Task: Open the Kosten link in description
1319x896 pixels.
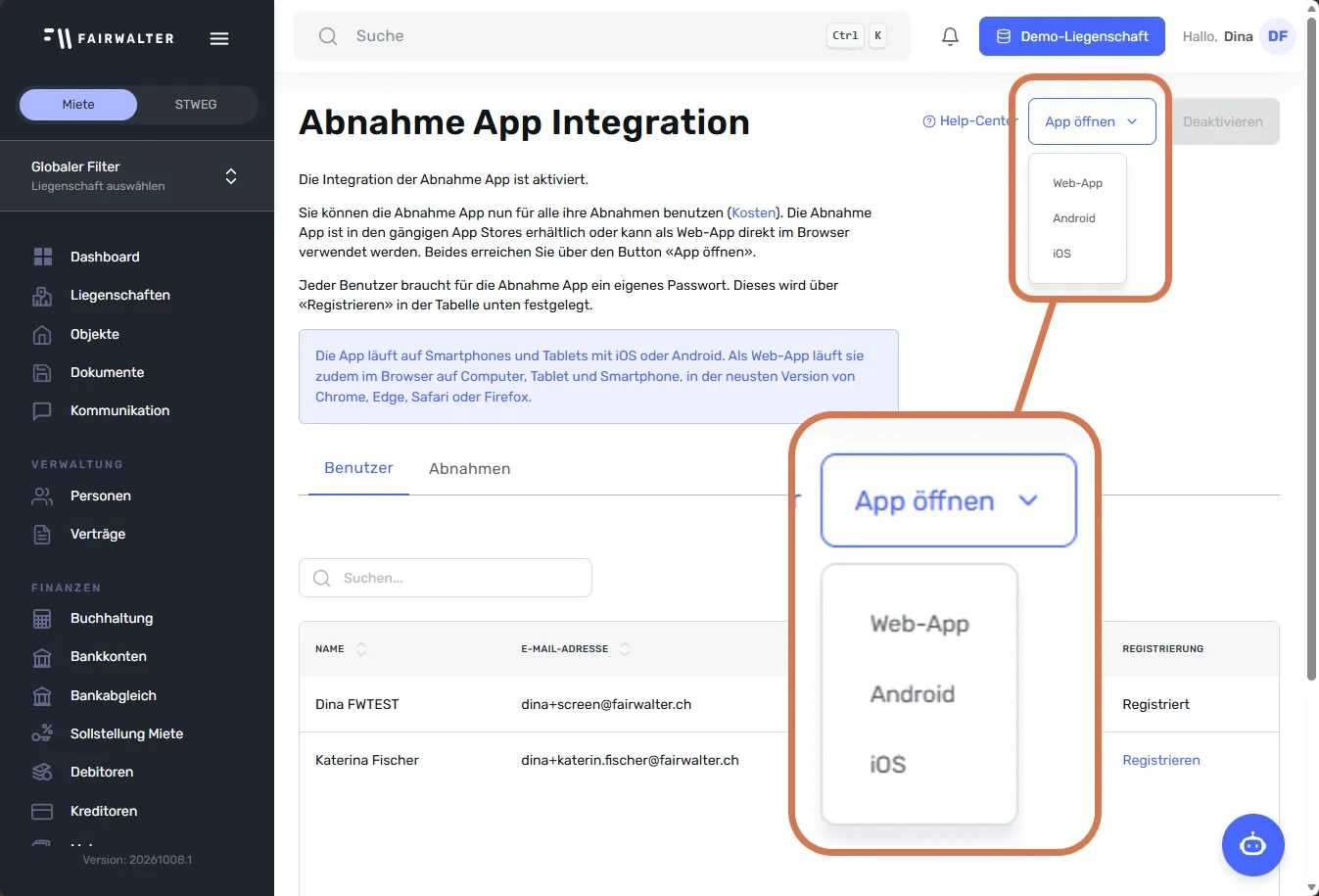Action: tap(754, 212)
